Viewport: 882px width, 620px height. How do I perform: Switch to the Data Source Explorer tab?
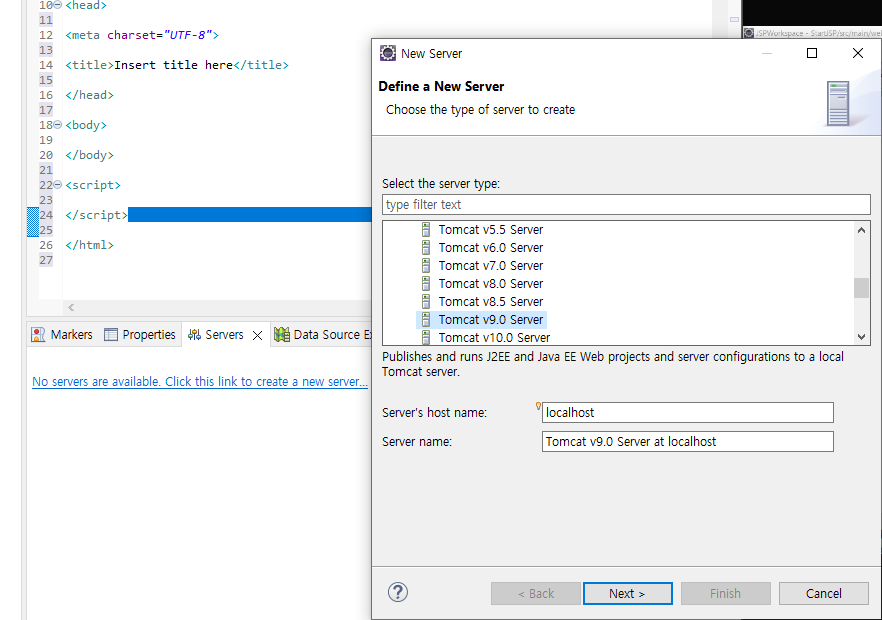tap(322, 335)
